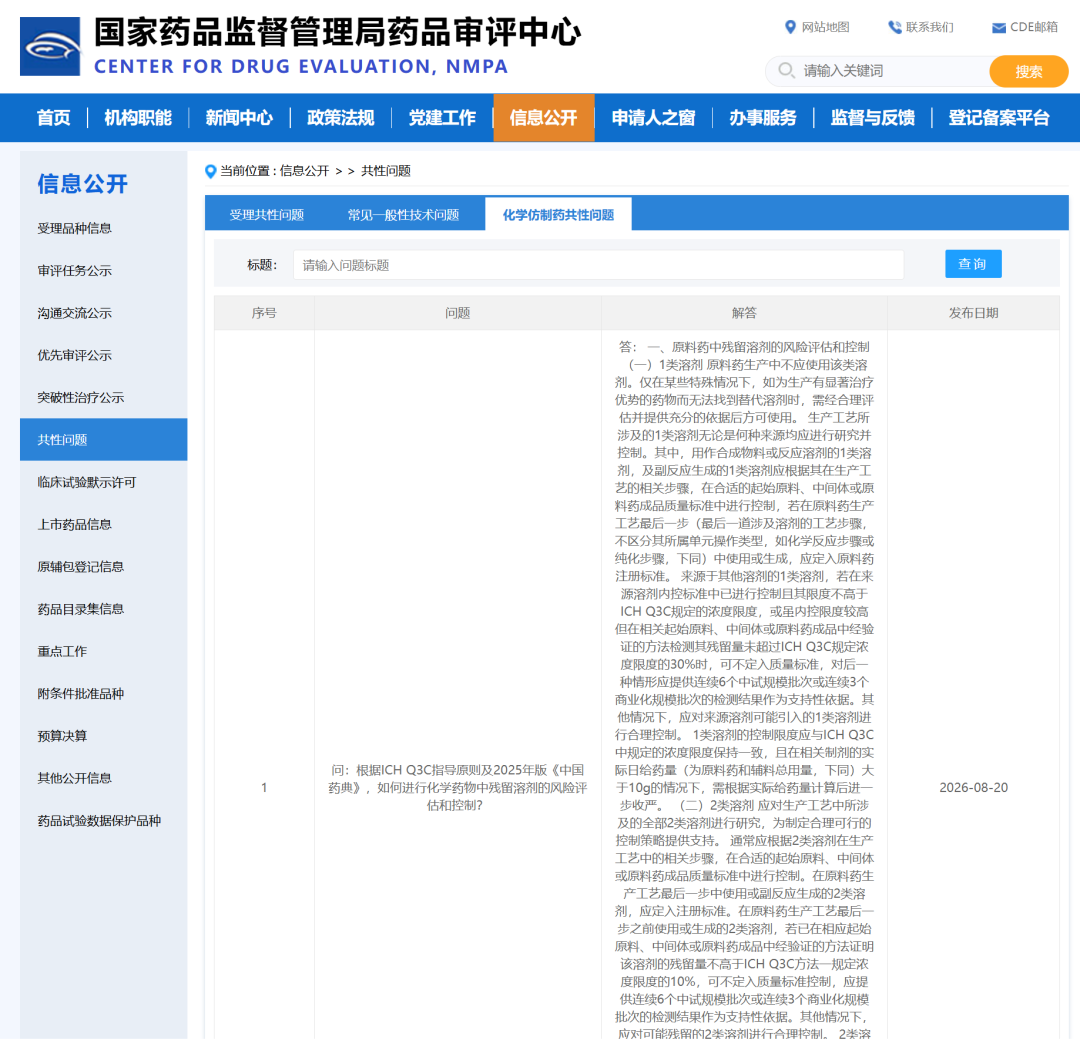Switch to 受理共性问题 tab
The width and height of the screenshot is (1080, 1040).
267,215
